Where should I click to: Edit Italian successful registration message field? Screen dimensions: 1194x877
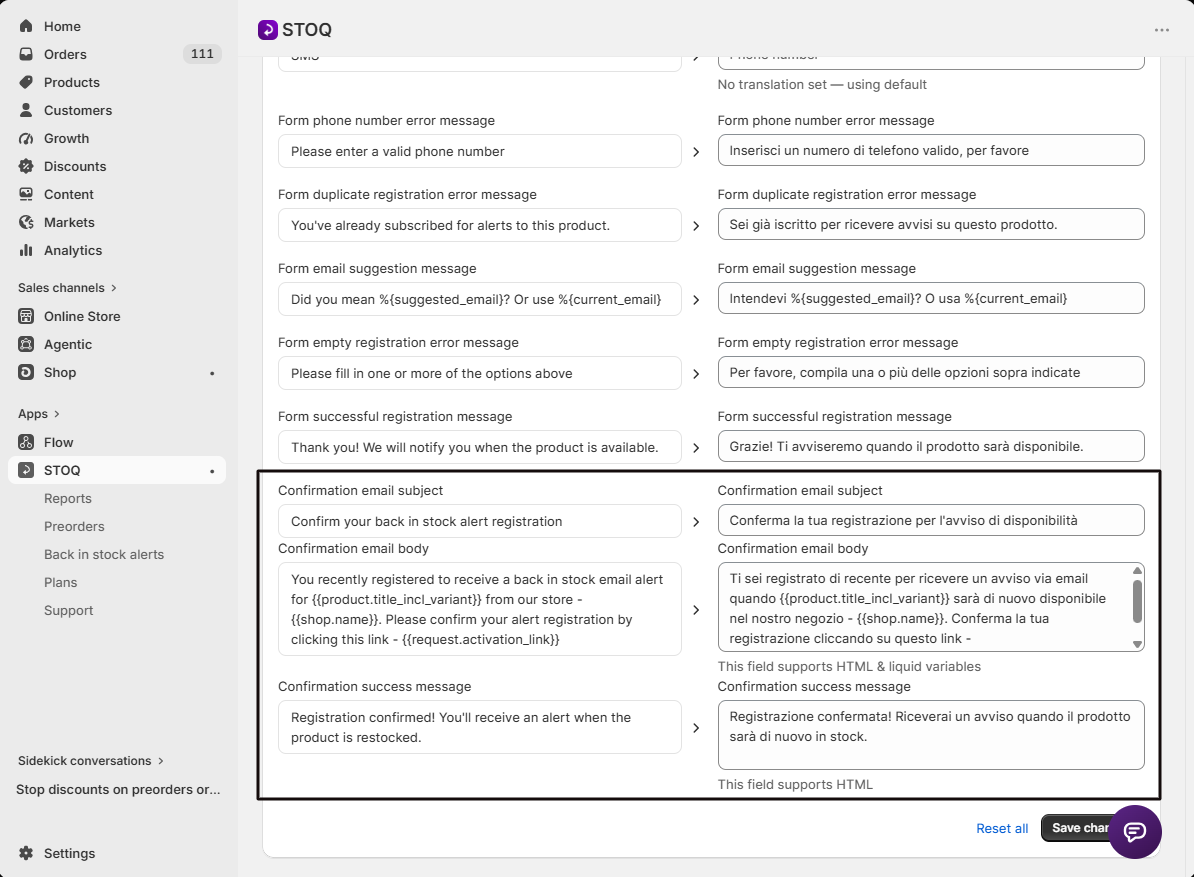(931, 446)
